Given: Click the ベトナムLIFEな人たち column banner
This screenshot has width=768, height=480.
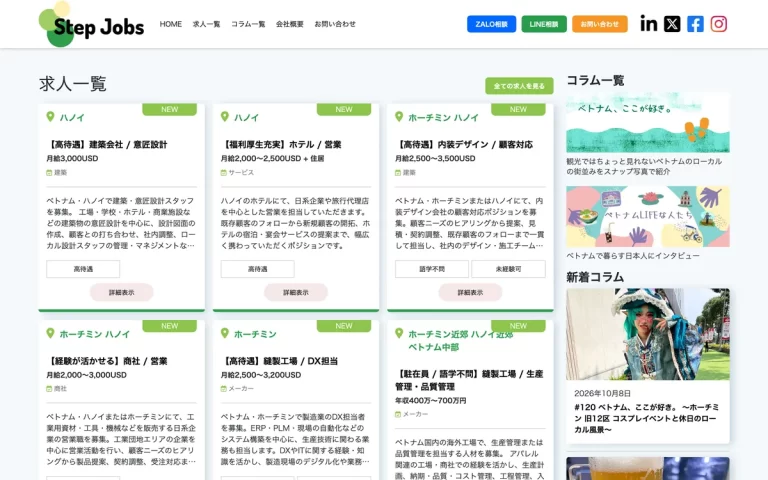Looking at the screenshot, I should coord(648,216).
